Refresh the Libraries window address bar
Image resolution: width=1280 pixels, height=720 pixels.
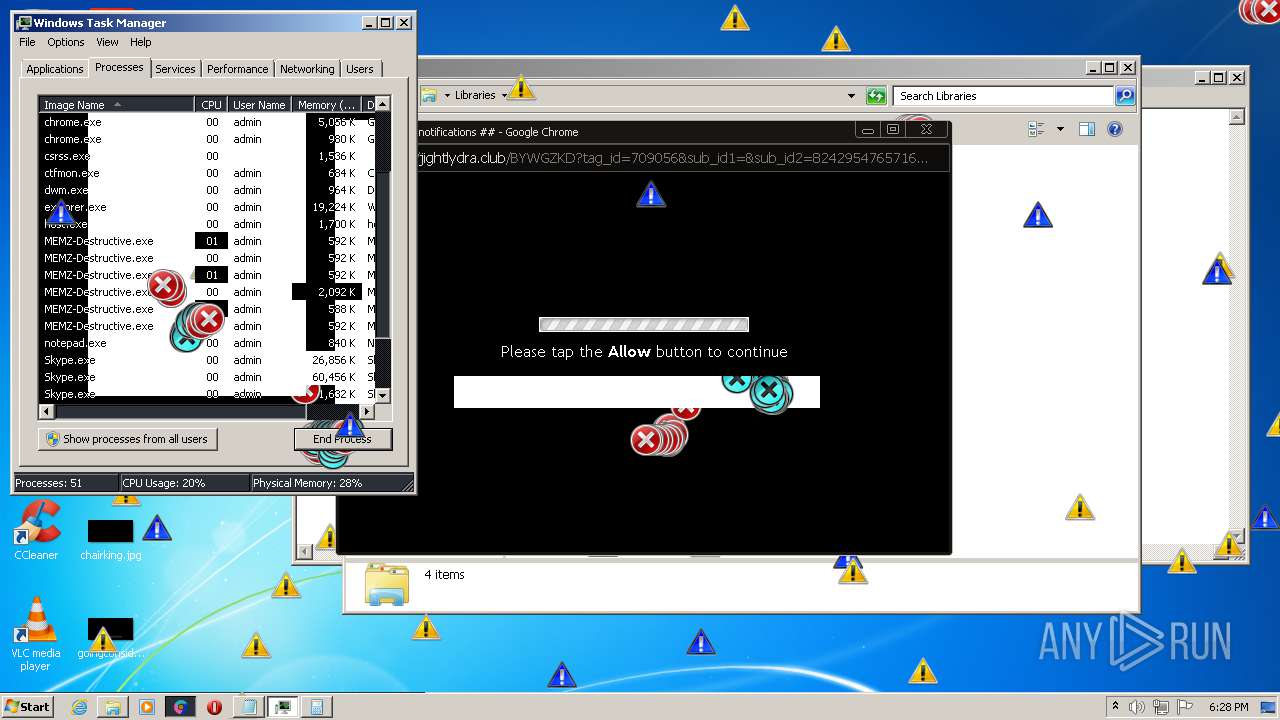(876, 96)
